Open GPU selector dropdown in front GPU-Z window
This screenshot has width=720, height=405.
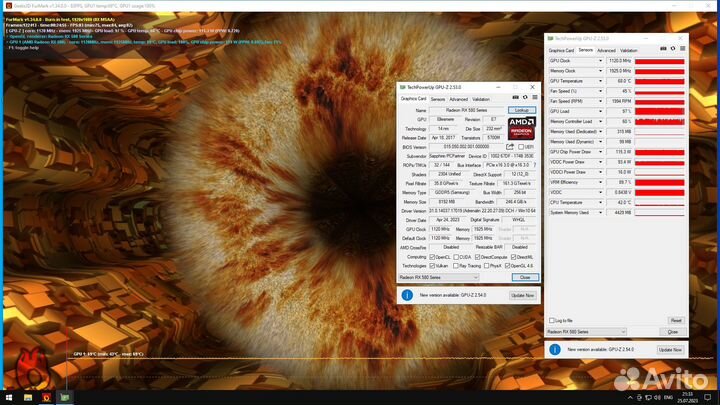[x=439, y=277]
